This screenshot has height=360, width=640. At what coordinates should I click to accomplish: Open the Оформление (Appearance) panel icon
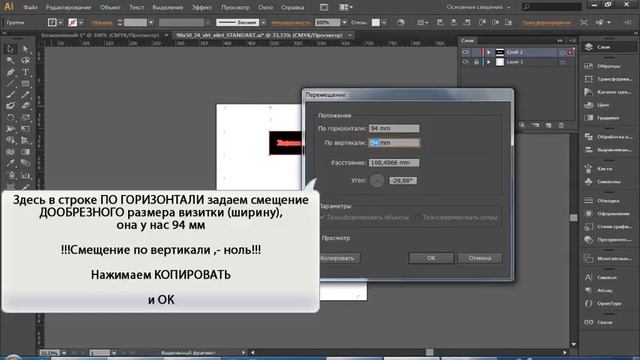[x=588, y=213]
